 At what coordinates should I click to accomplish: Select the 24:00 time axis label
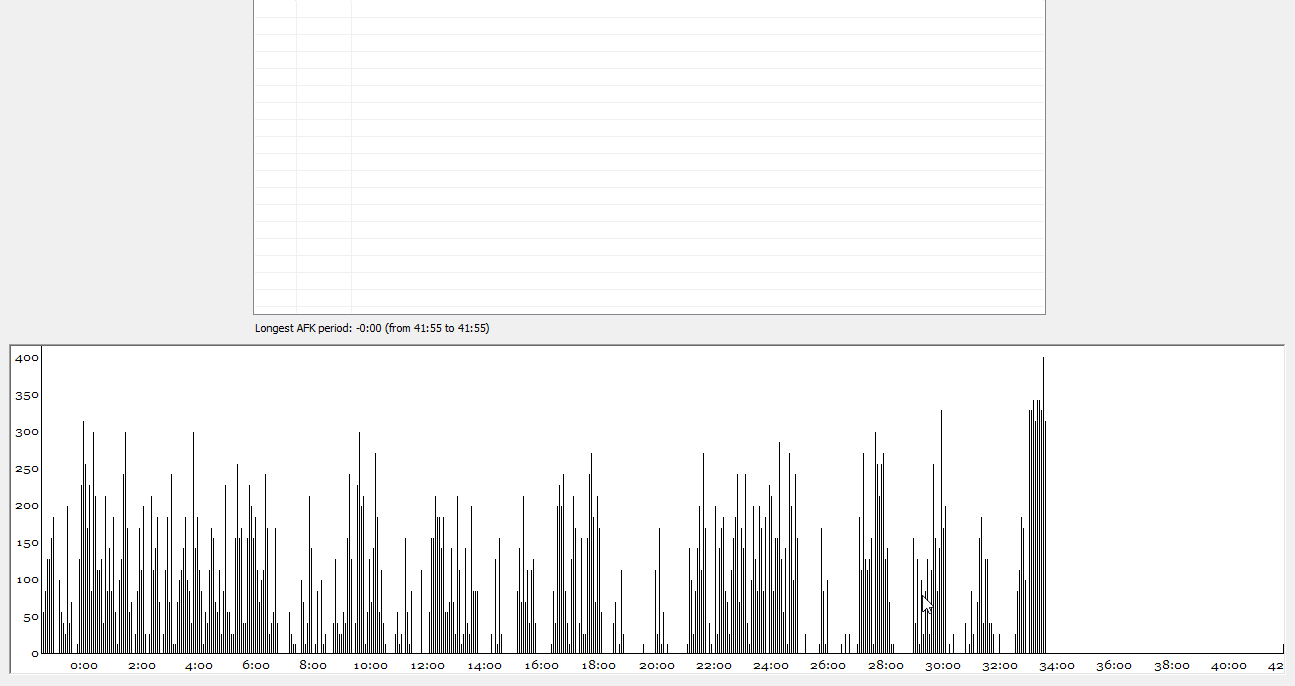click(x=771, y=666)
